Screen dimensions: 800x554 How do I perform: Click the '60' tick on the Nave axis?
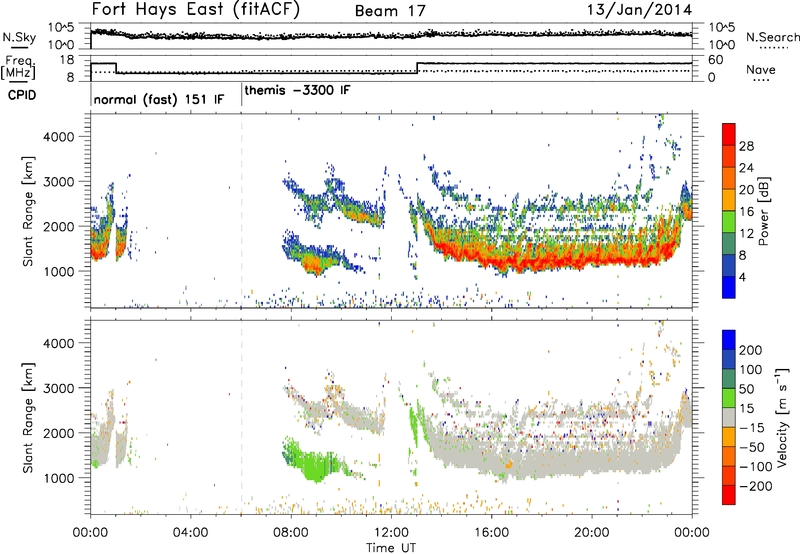point(715,60)
